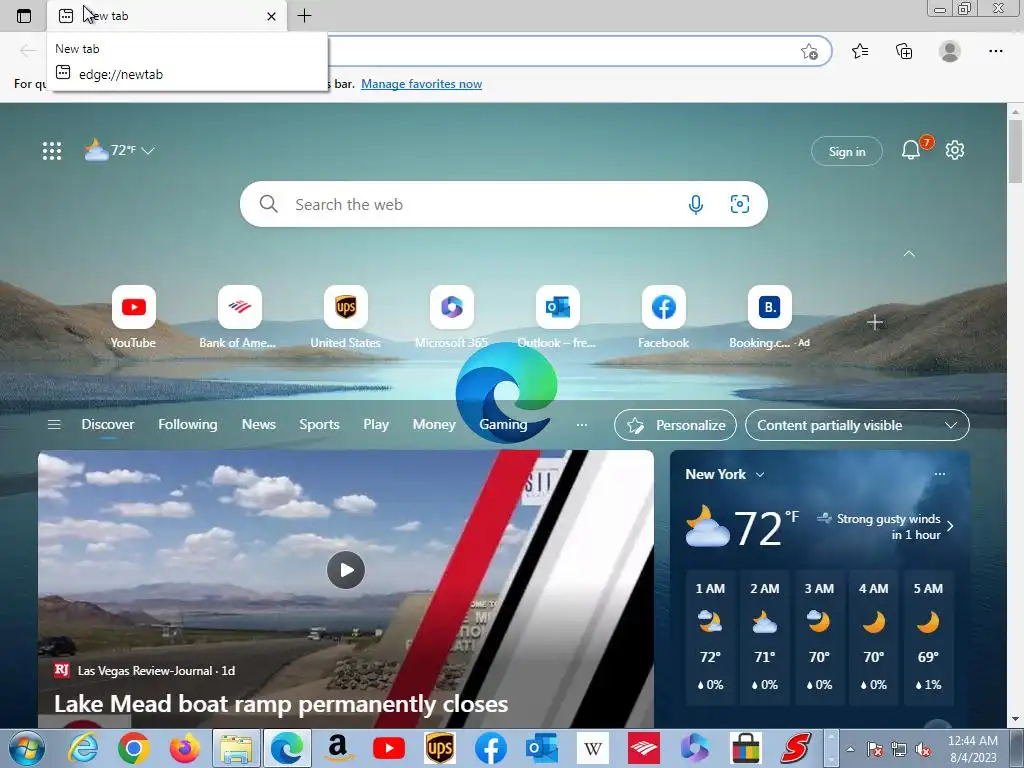The image size is (1024, 768).
Task: Open the profile avatar icon
Action: click(950, 51)
